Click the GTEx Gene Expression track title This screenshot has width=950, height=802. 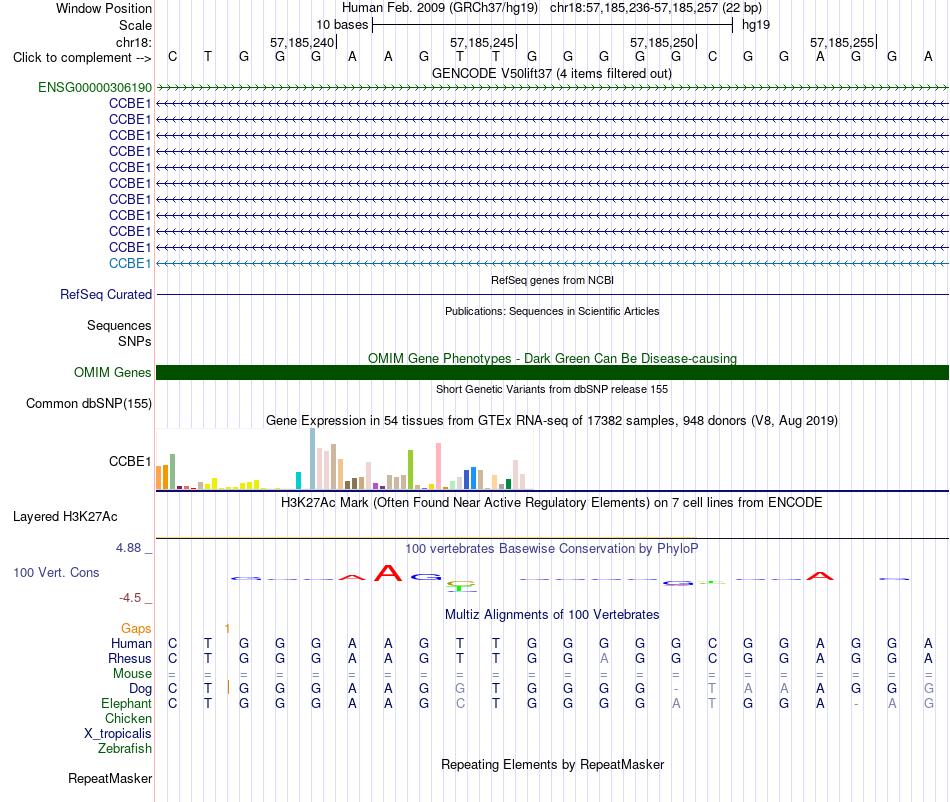(552, 420)
